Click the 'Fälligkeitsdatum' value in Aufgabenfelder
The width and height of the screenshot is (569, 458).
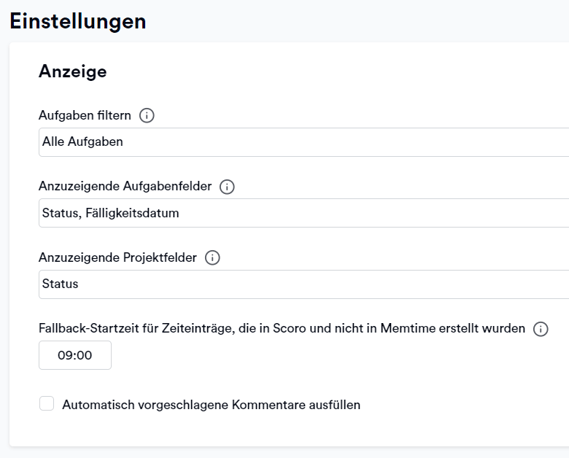(132, 213)
